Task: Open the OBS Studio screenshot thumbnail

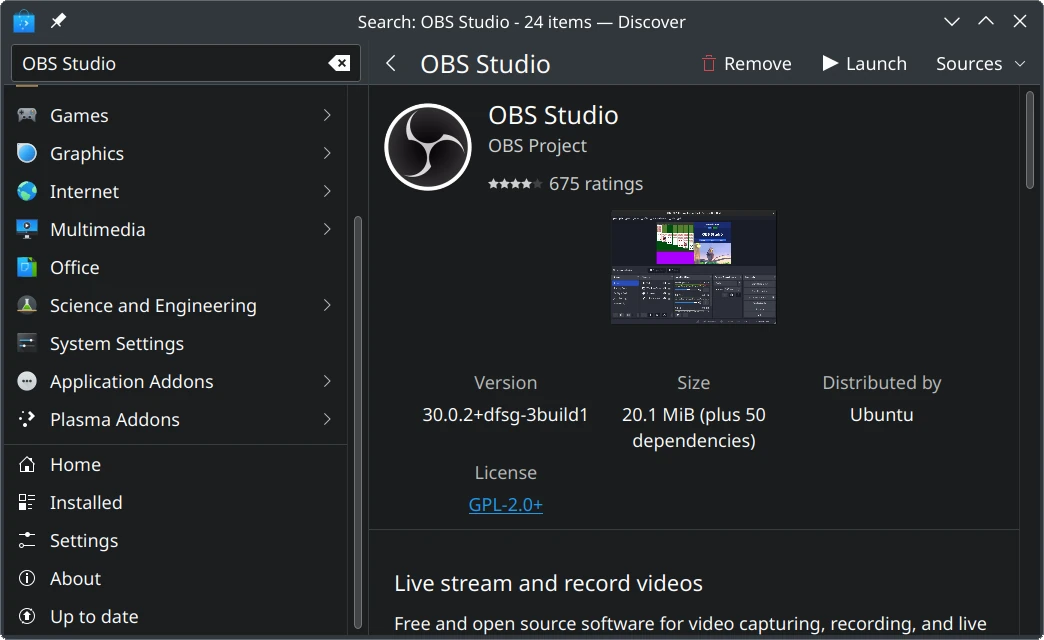Action: click(x=693, y=267)
